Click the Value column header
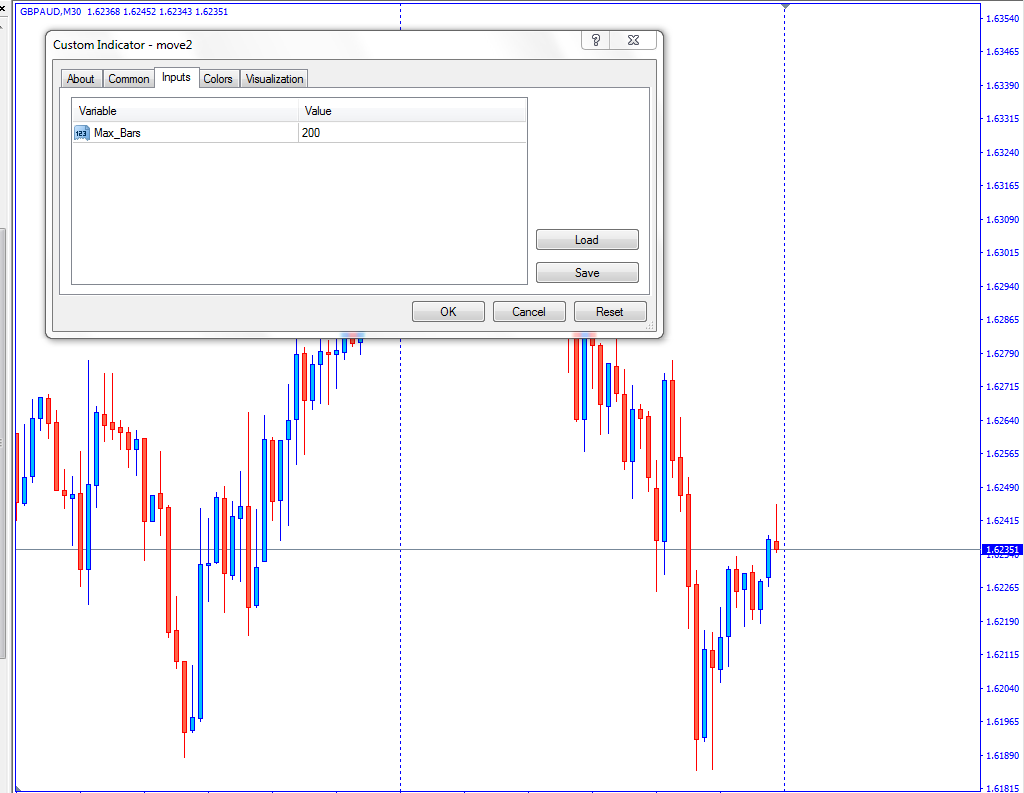The height and width of the screenshot is (793, 1024). [411, 111]
